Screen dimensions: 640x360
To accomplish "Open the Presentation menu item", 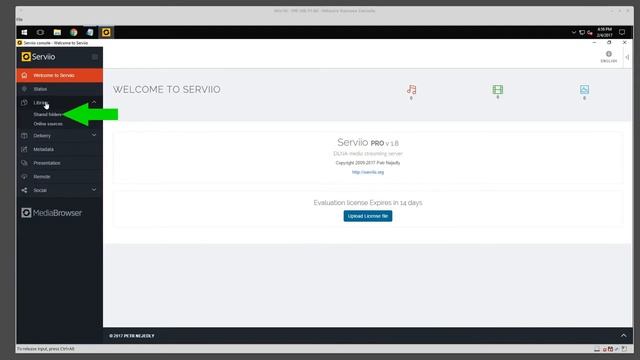I will point(60,163).
